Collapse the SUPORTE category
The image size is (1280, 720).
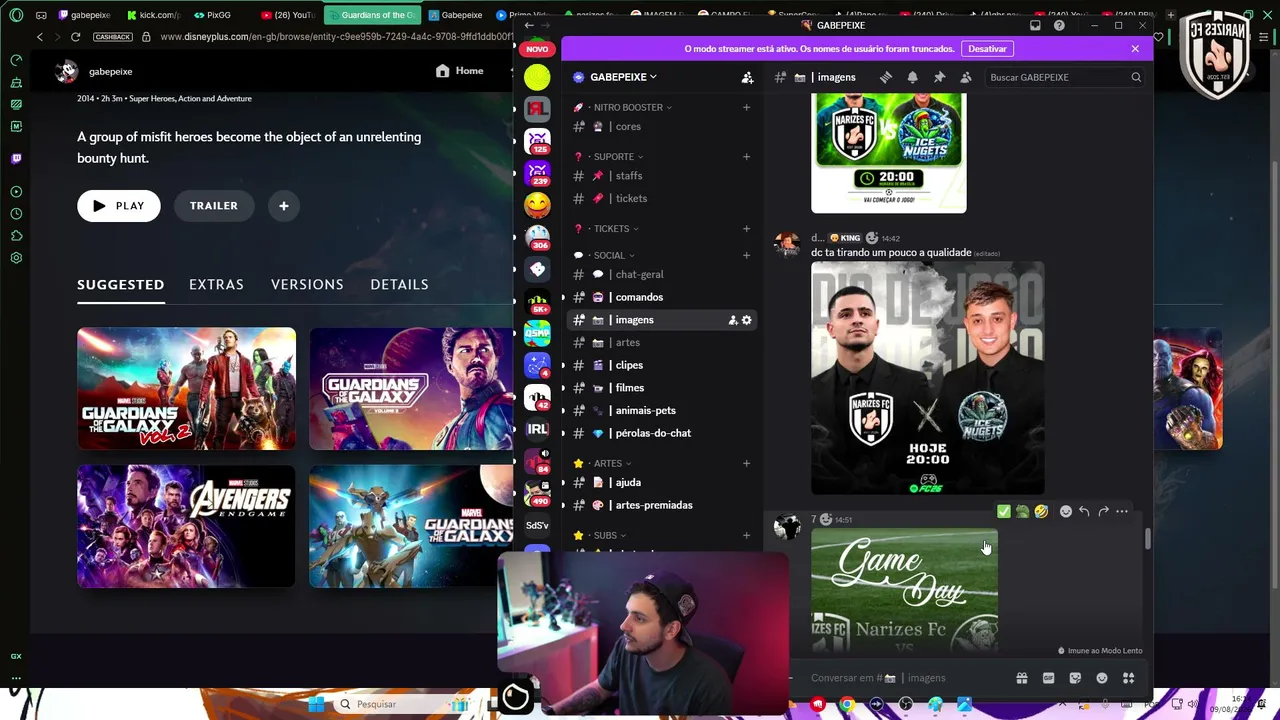pos(618,157)
